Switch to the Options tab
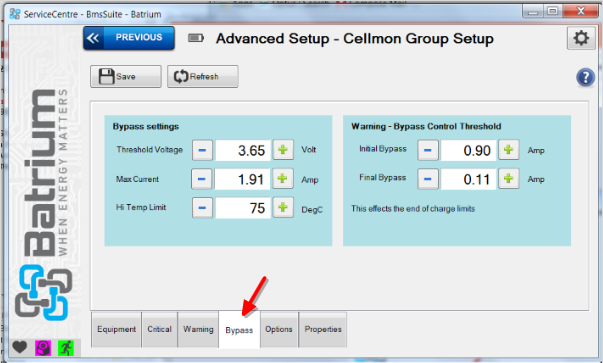The width and height of the screenshot is (603, 363). [x=279, y=330]
